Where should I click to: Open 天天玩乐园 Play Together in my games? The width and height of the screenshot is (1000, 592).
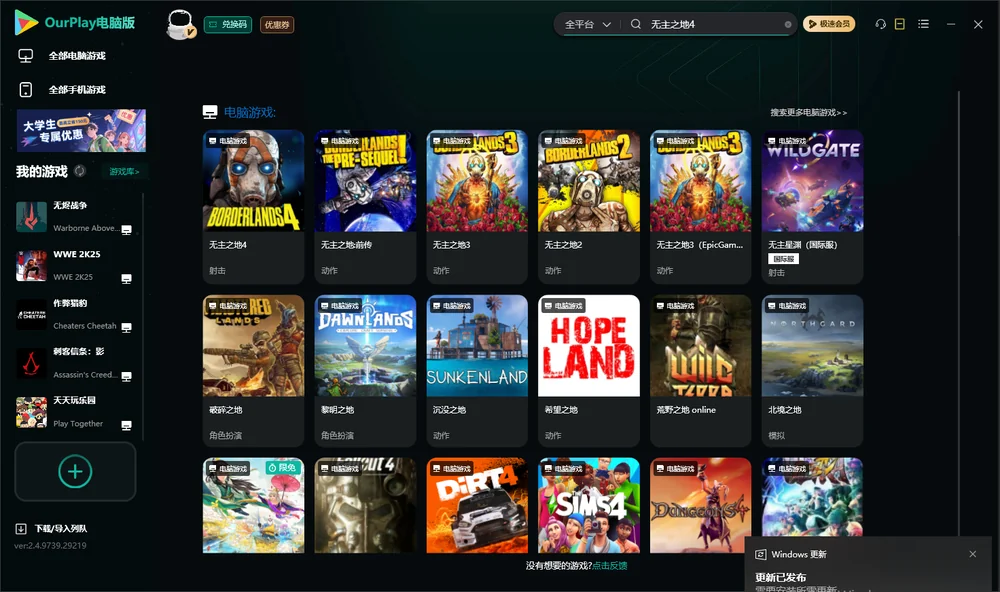click(x=74, y=412)
